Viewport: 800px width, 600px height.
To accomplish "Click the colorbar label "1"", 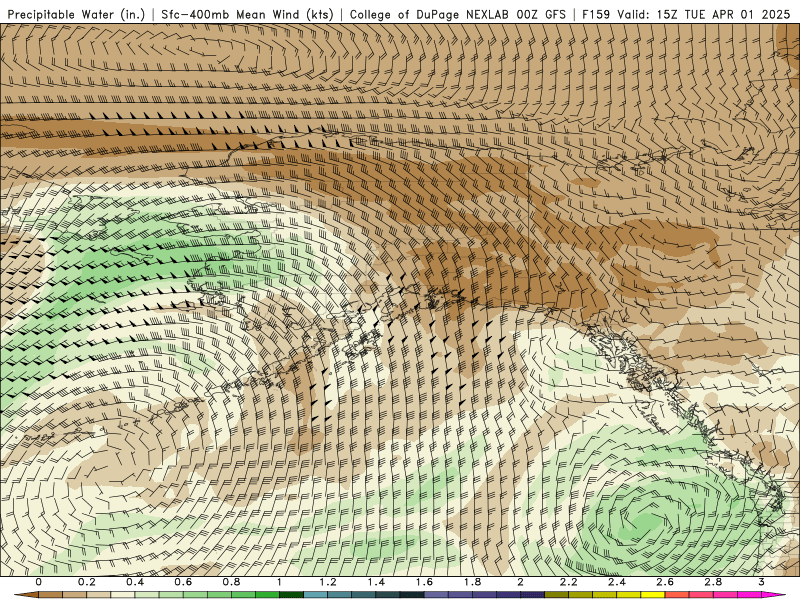I will [280, 582].
